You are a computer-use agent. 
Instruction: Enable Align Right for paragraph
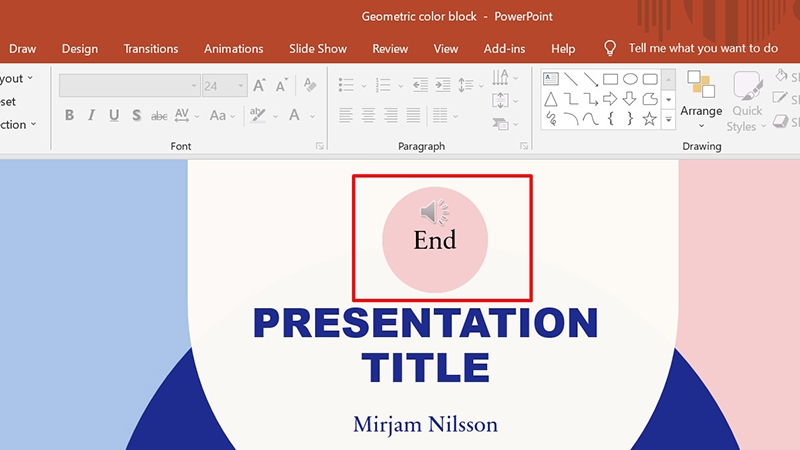coord(391,115)
